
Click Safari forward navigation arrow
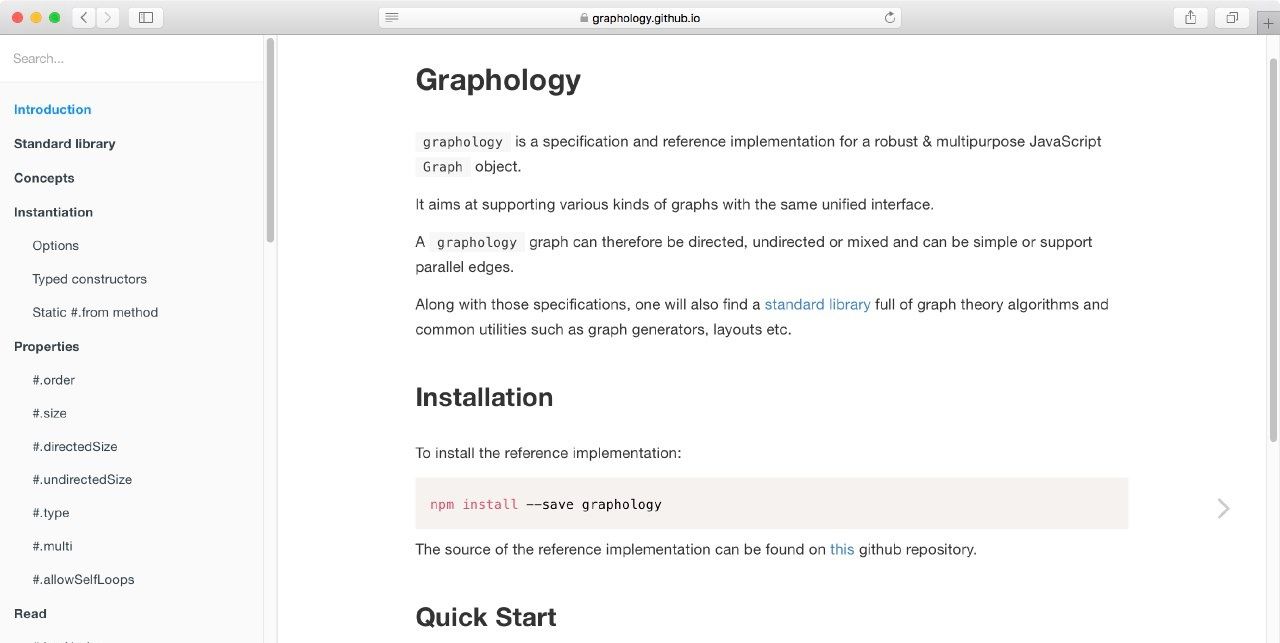coord(108,17)
